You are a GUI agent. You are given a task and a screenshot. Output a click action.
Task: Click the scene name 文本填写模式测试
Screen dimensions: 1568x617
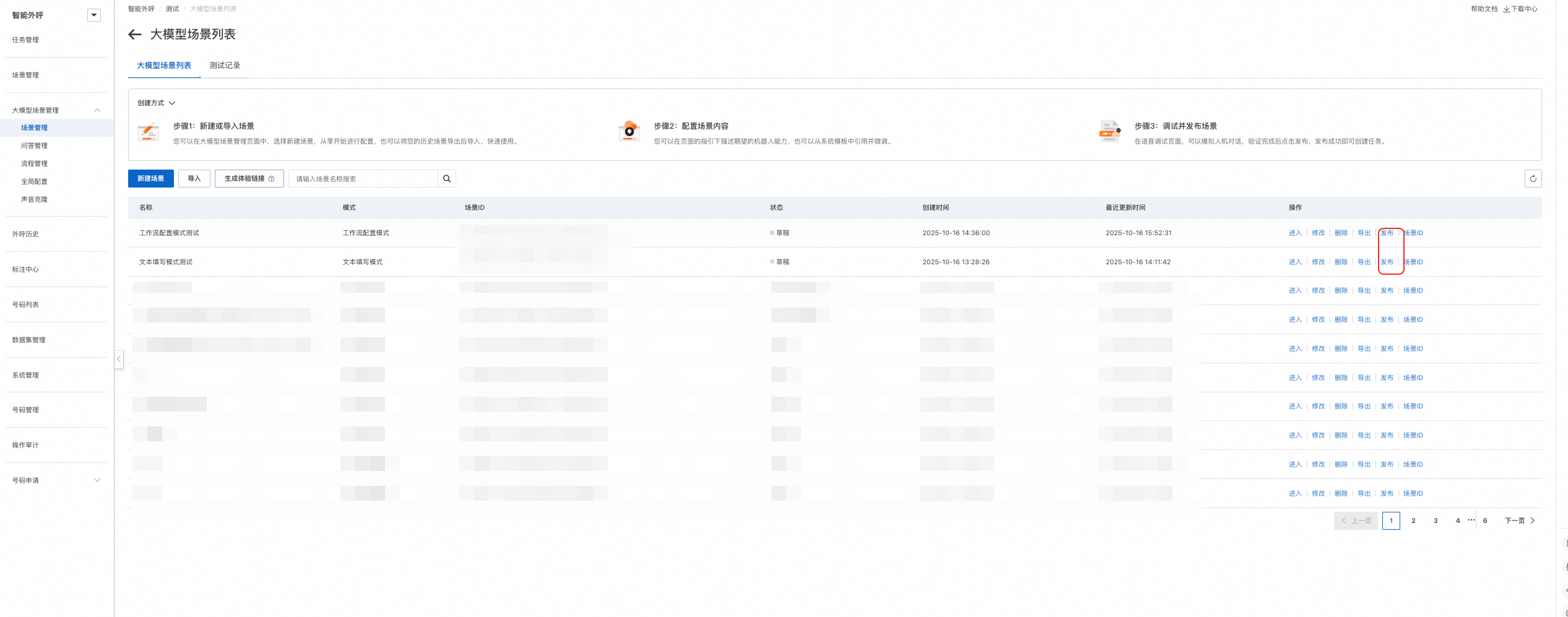pos(166,262)
